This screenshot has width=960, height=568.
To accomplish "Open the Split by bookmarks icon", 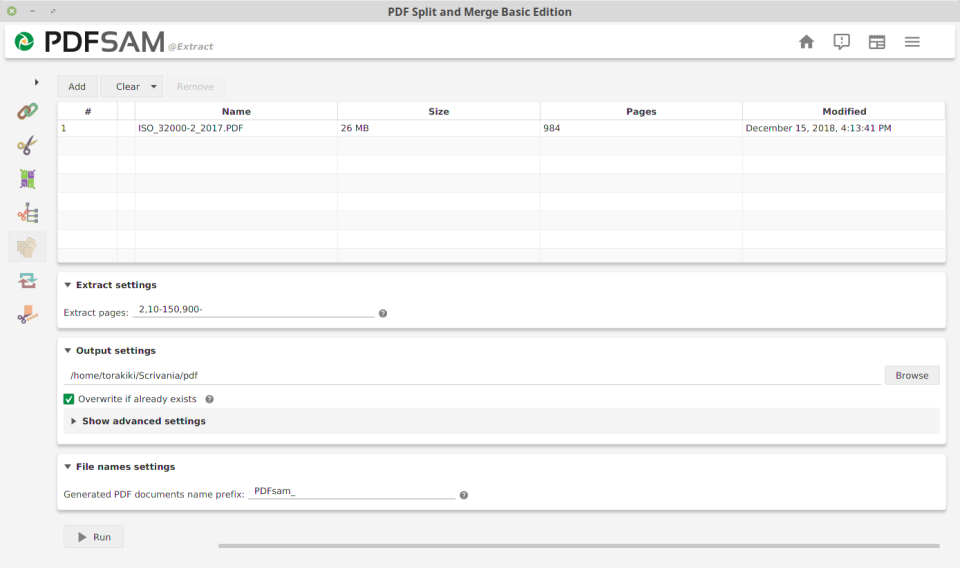I will pyautogui.click(x=28, y=214).
